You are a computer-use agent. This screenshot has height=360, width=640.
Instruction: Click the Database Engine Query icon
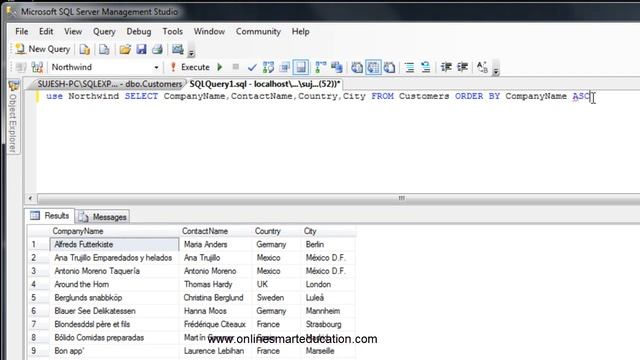pos(84,49)
